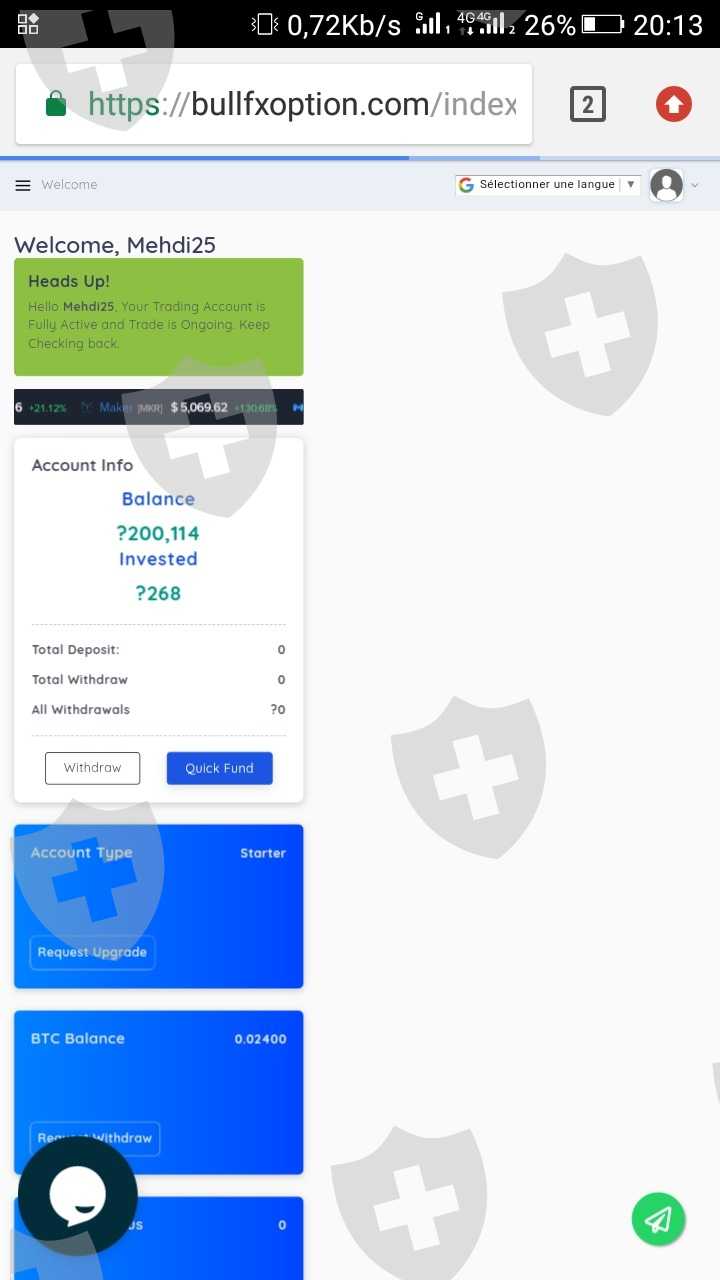Click the Quick Fund button
The width and height of the screenshot is (720, 1280).
(219, 768)
